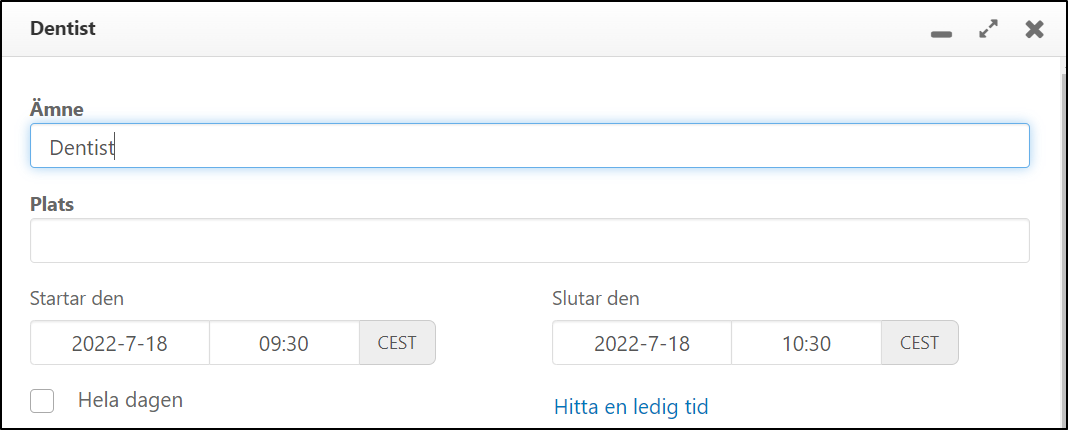Enable the Hela dagen checkbox
This screenshot has height=430, width=1068.
click(42, 401)
